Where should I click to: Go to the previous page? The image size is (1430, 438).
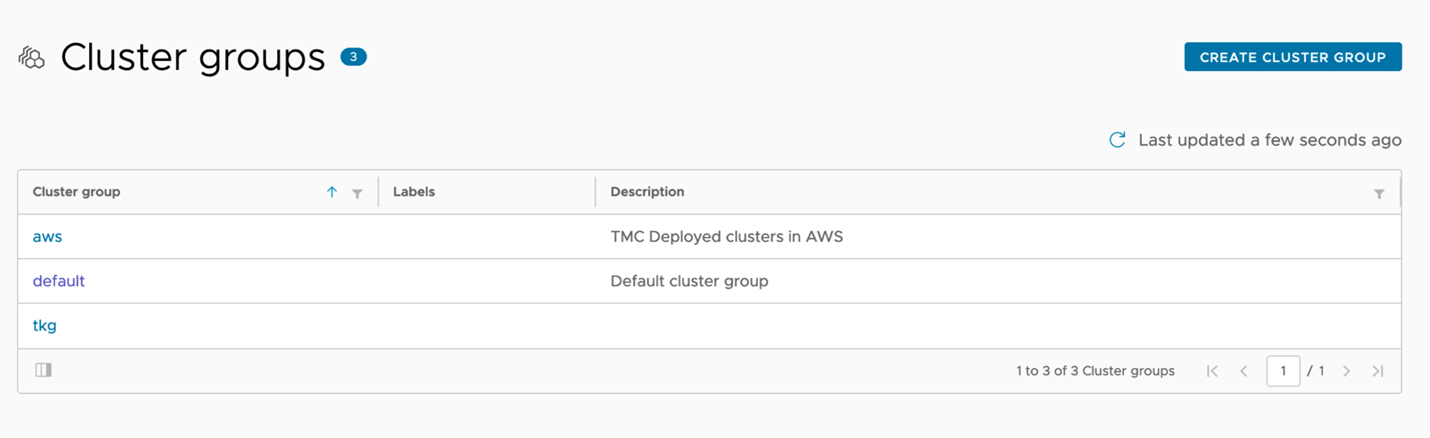coord(1244,371)
